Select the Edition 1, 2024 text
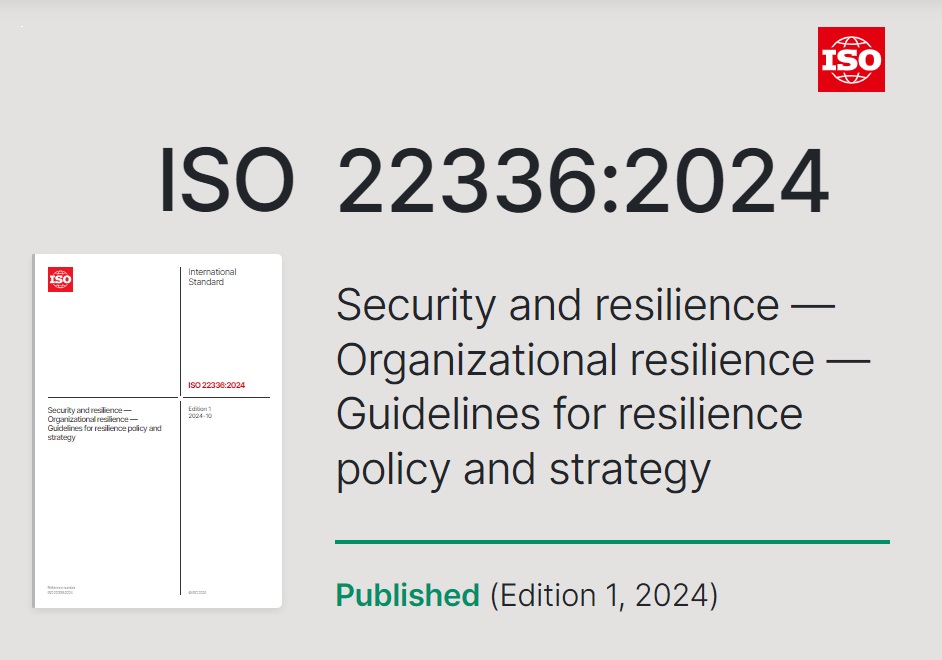942x660 pixels. click(604, 595)
